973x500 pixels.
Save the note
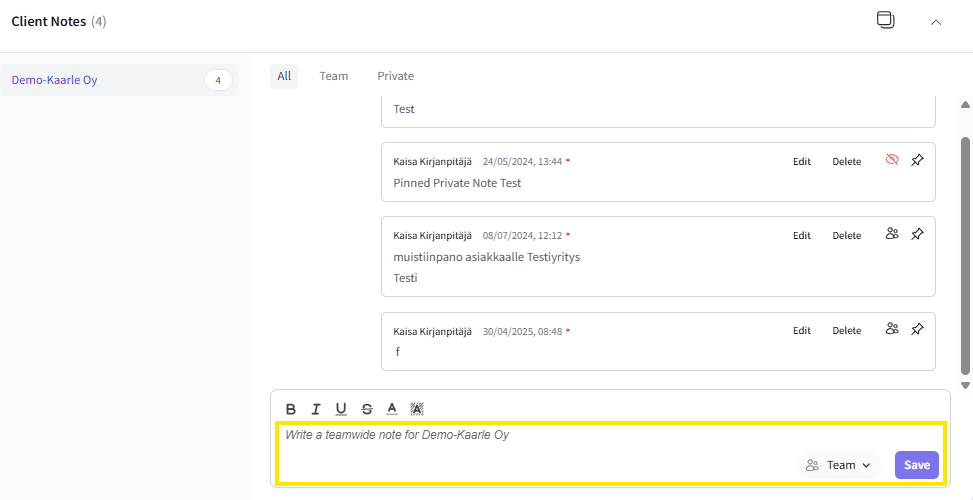pos(916,465)
